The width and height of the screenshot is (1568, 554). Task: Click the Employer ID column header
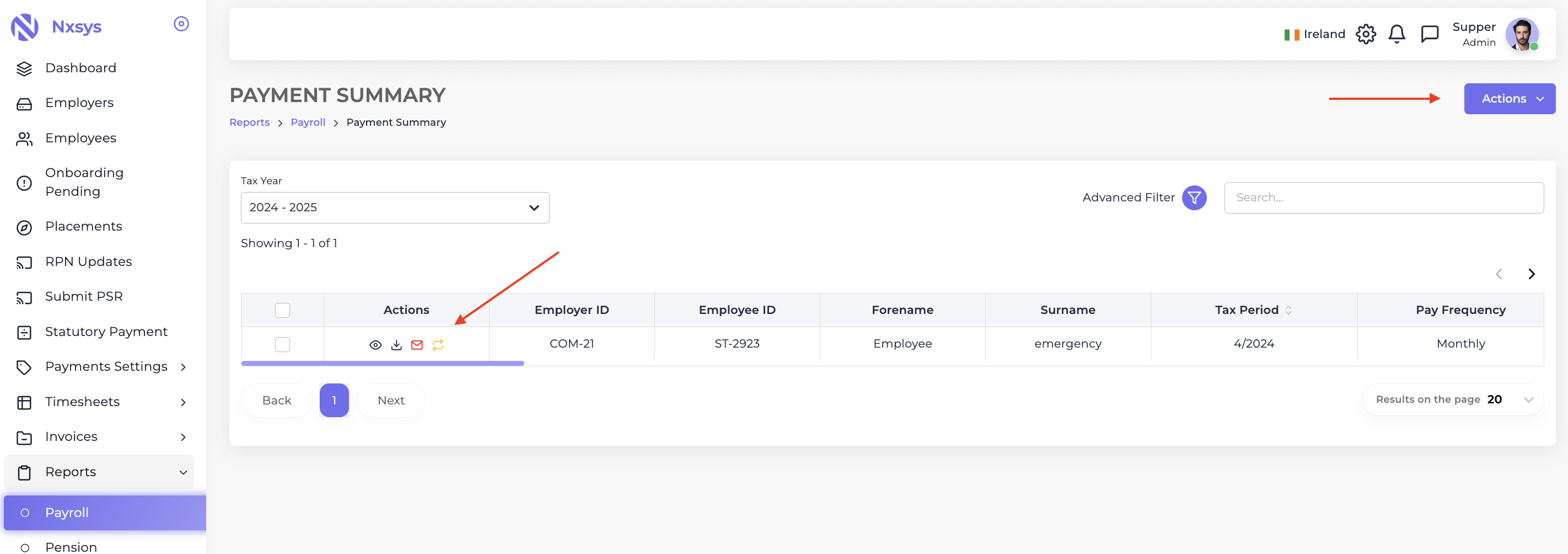click(x=572, y=310)
